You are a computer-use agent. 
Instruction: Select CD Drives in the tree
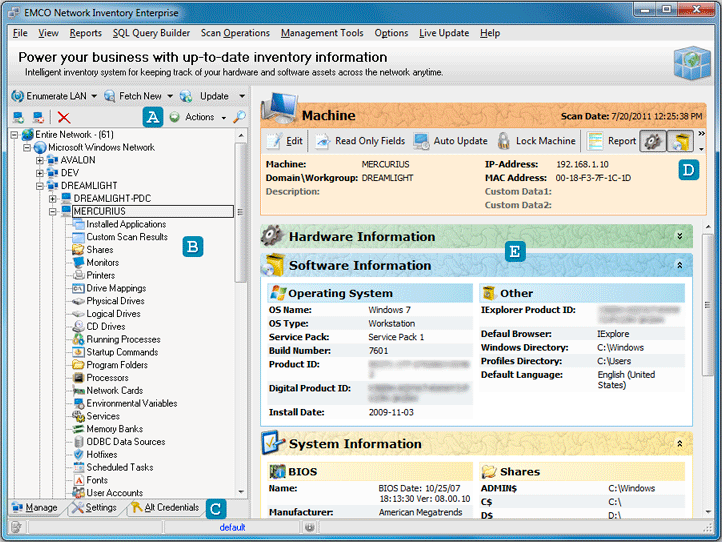106,326
